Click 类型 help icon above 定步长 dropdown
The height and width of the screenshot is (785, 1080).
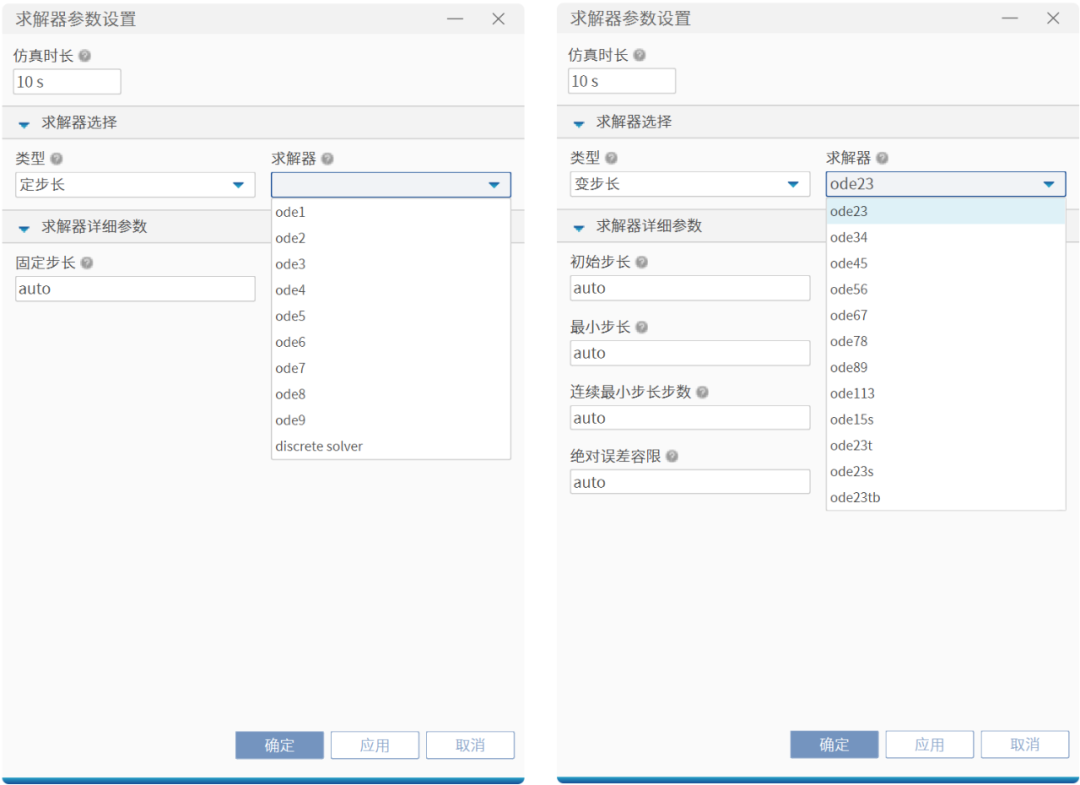click(x=57, y=159)
